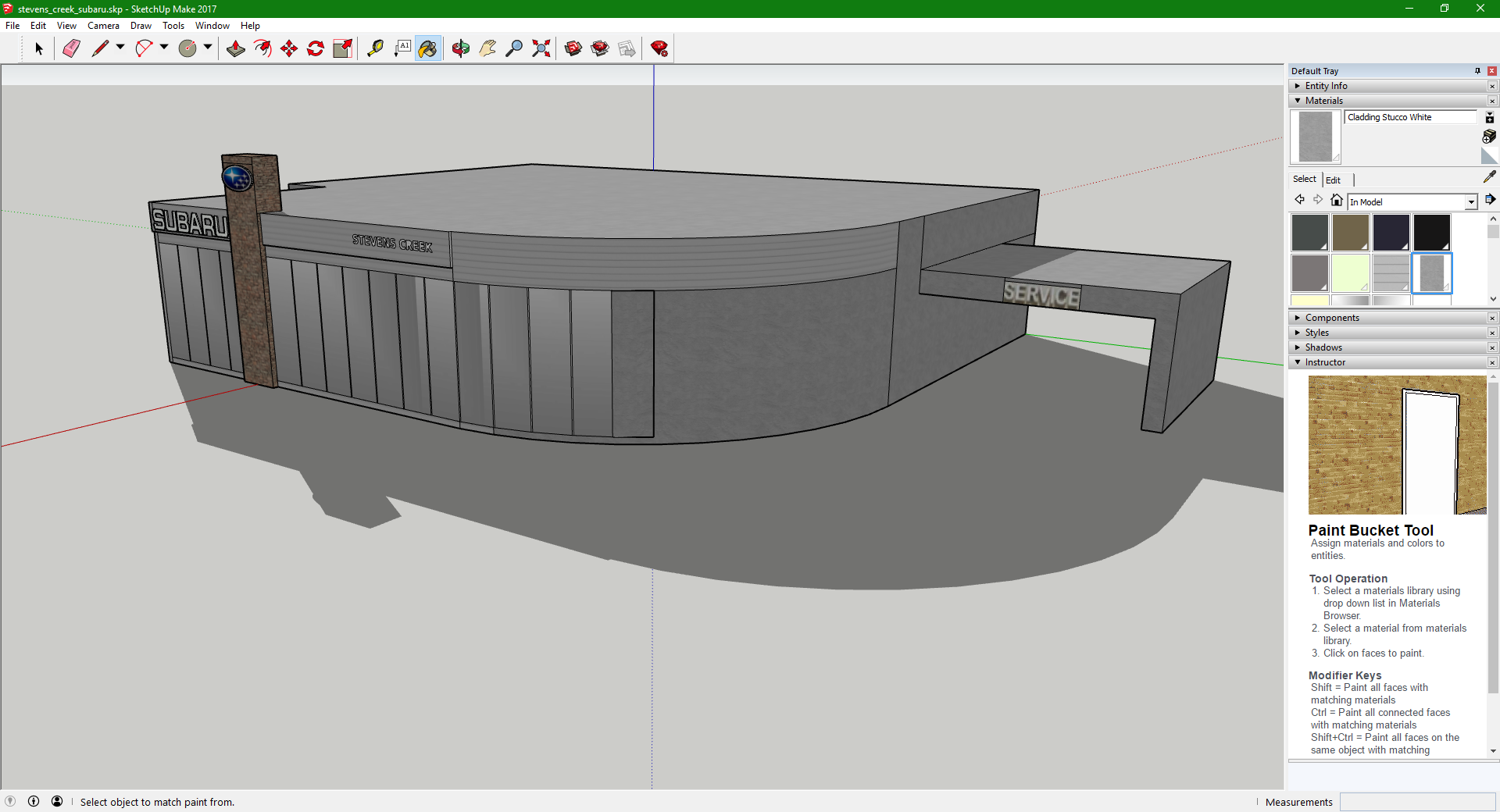The height and width of the screenshot is (812, 1500).
Task: Open the 3D Warehouse
Action: pos(573,49)
